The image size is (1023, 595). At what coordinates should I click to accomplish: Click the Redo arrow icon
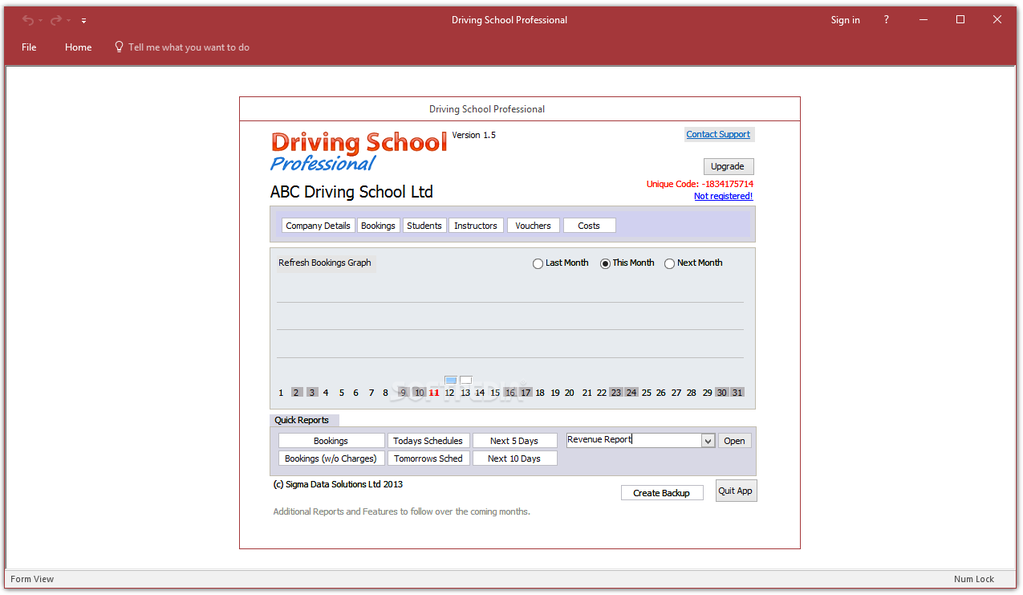pos(56,20)
